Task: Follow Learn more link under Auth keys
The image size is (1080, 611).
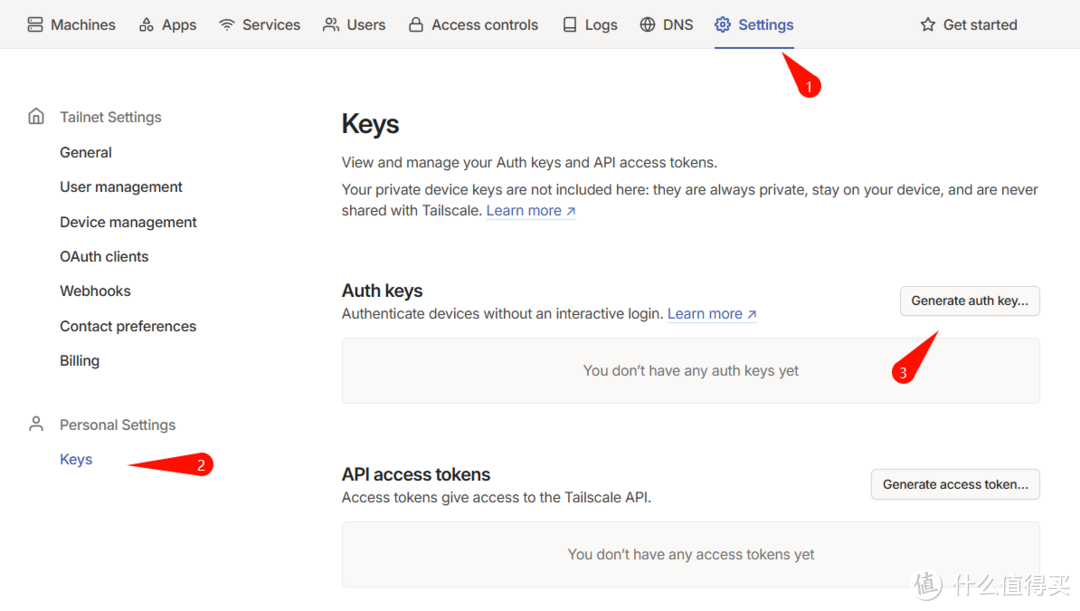Action: point(712,314)
